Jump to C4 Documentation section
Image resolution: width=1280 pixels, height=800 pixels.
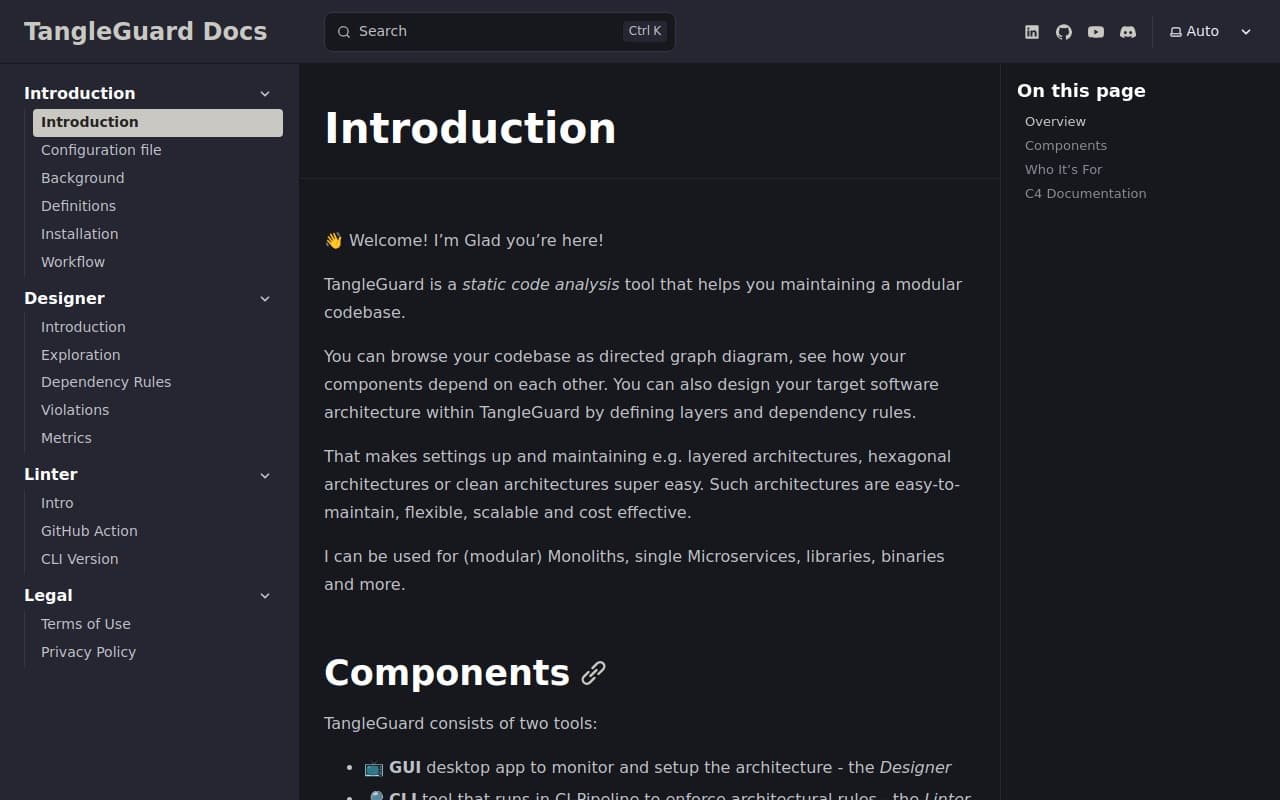(1085, 193)
